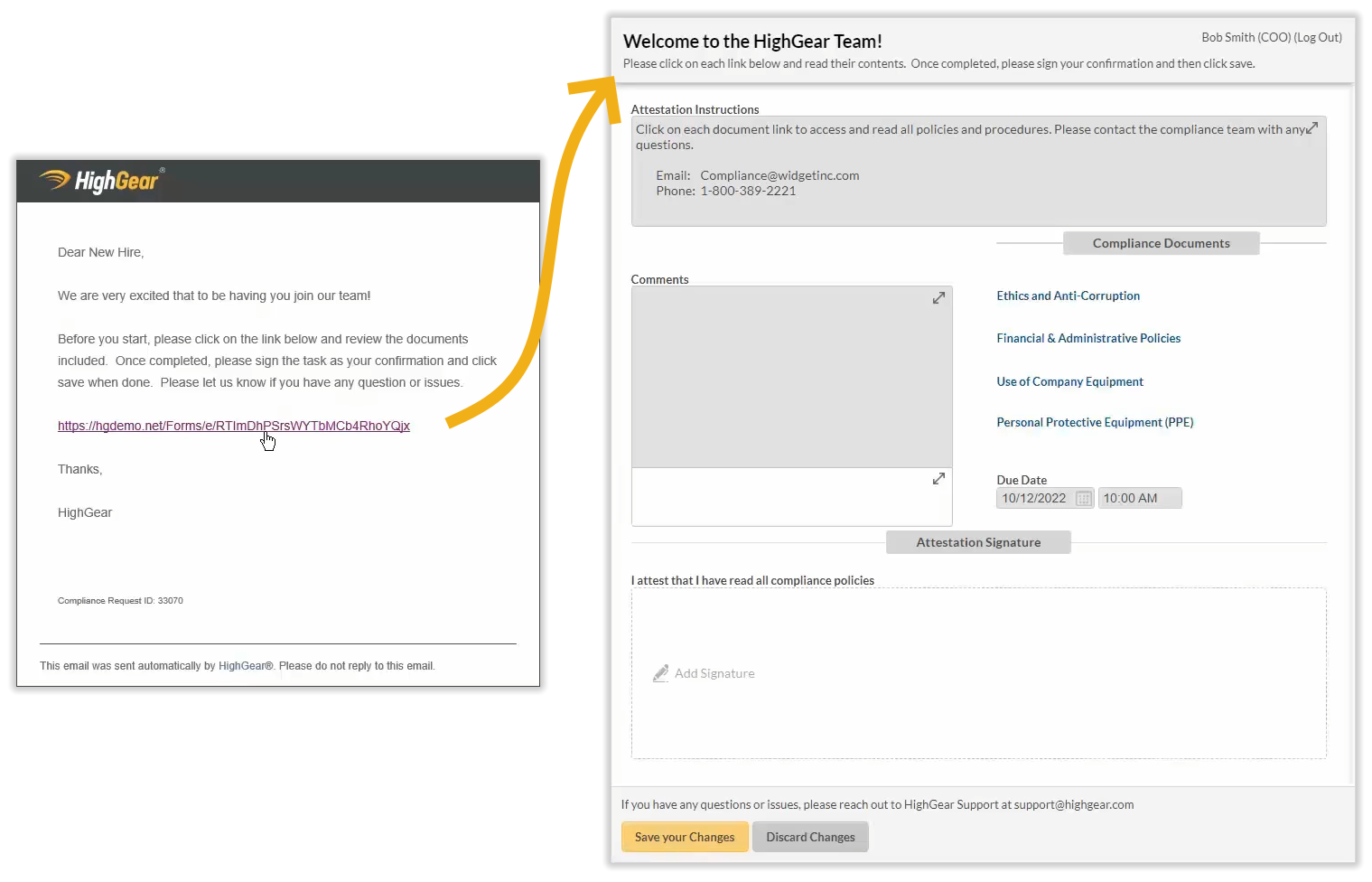
Task: Expand the Attestation Instructions box
Action: point(1312,127)
